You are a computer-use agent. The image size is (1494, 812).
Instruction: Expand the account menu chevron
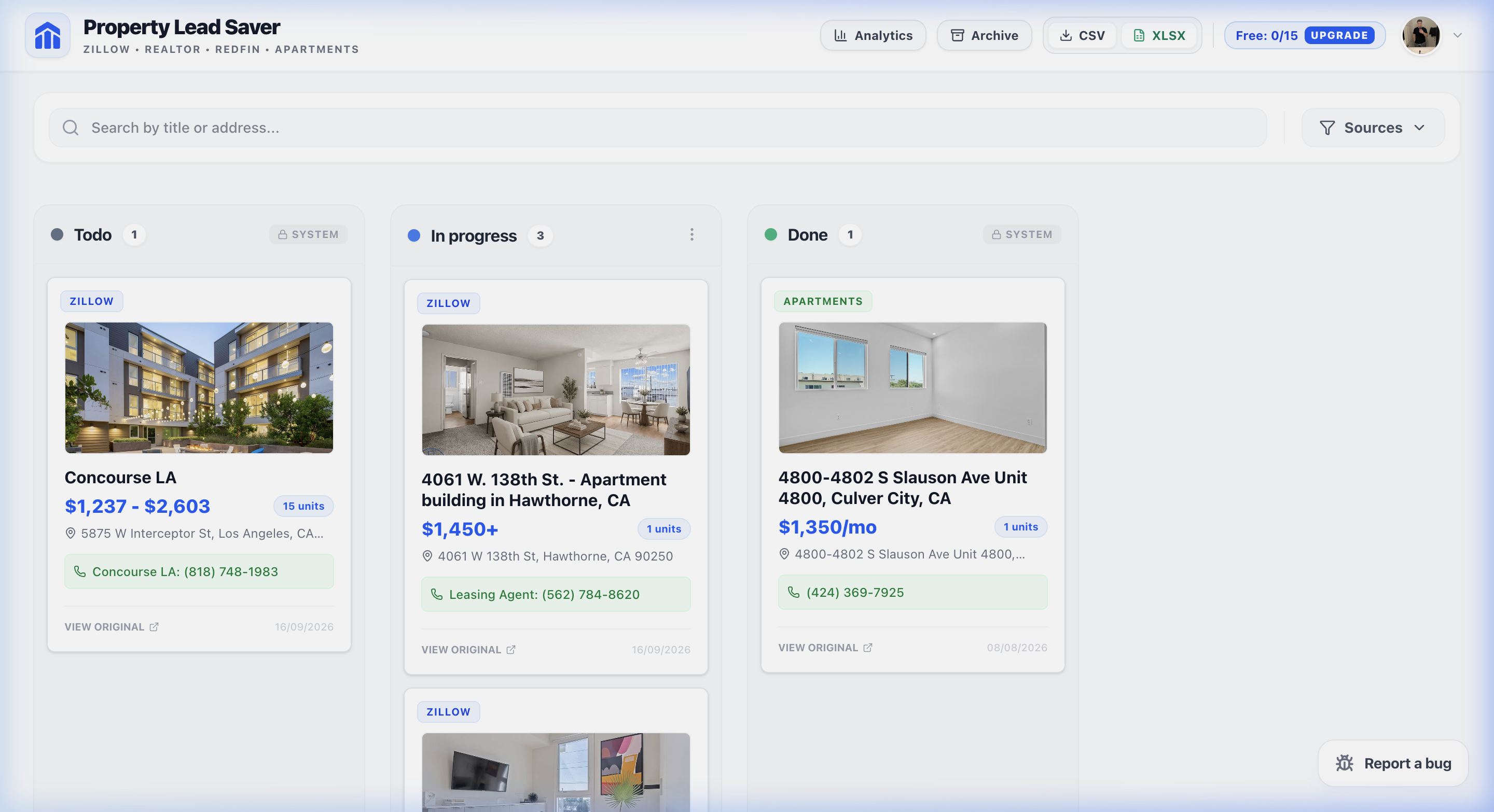(x=1458, y=35)
